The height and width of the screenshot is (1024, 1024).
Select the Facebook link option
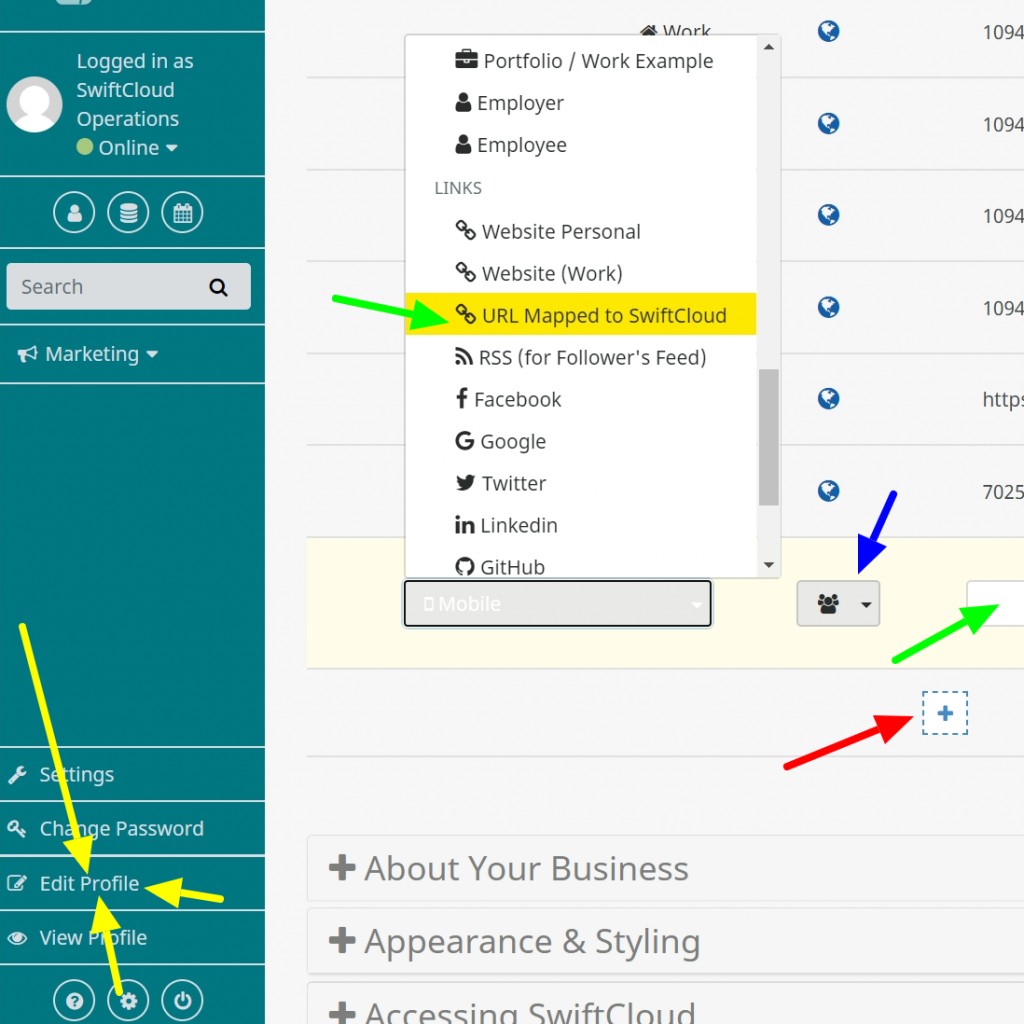(519, 399)
